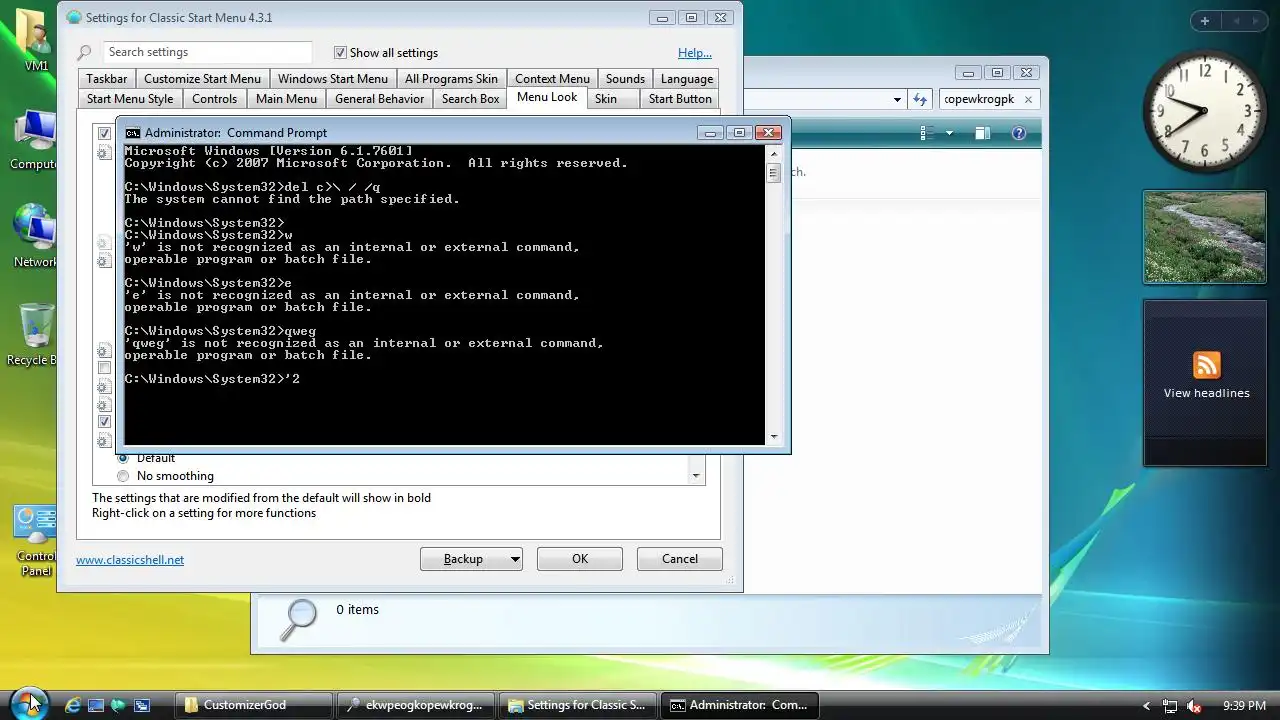Viewport: 1280px width, 720px height.
Task: Click the Change your view icon in Explorer
Action: [927, 133]
